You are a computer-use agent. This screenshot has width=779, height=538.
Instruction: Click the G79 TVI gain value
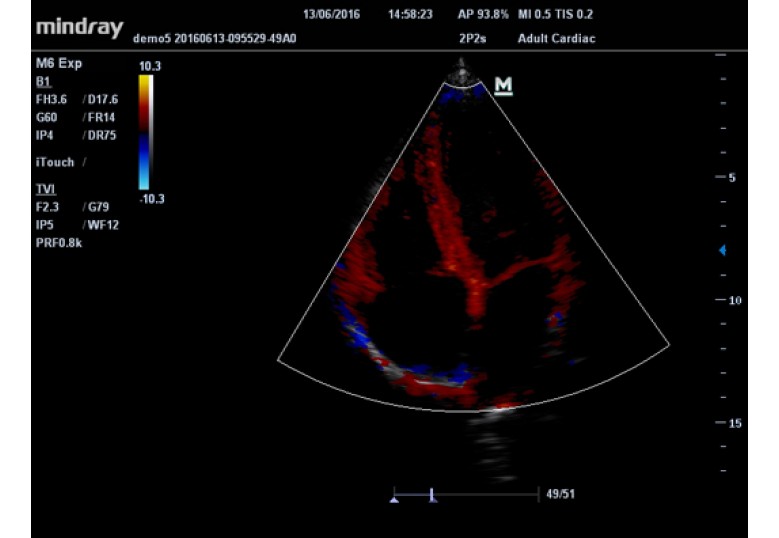pos(98,207)
